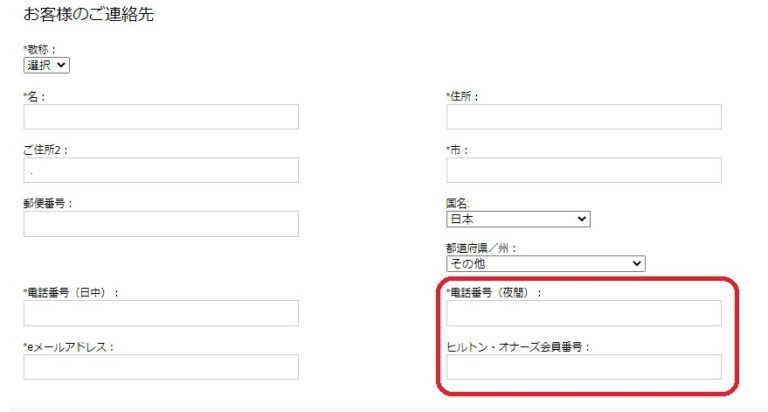Expand the 国名 country dropdown showing 日本
This screenshot has height=412, width=768.
[518, 219]
